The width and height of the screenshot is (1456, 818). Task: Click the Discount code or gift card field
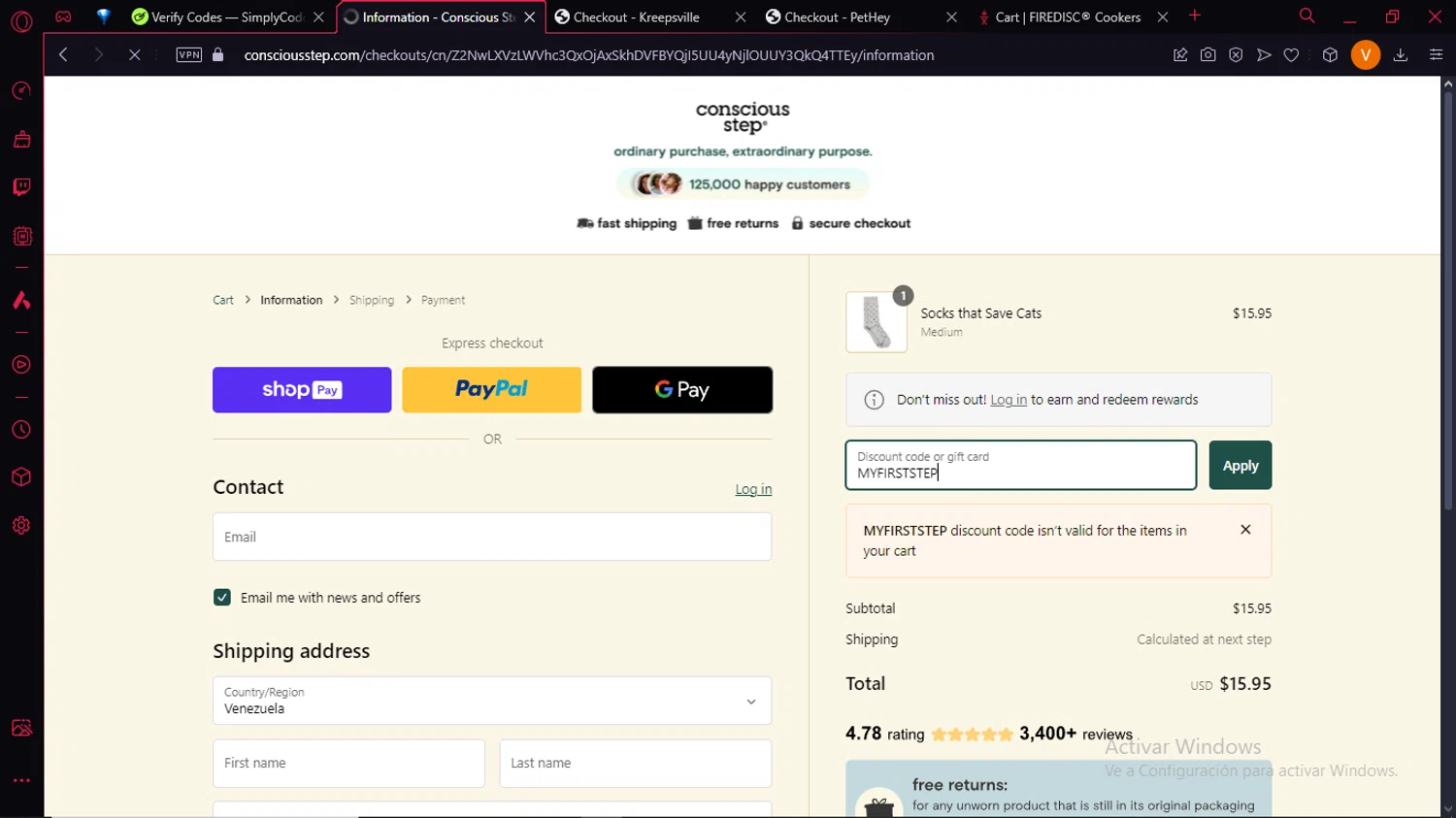(1021, 466)
